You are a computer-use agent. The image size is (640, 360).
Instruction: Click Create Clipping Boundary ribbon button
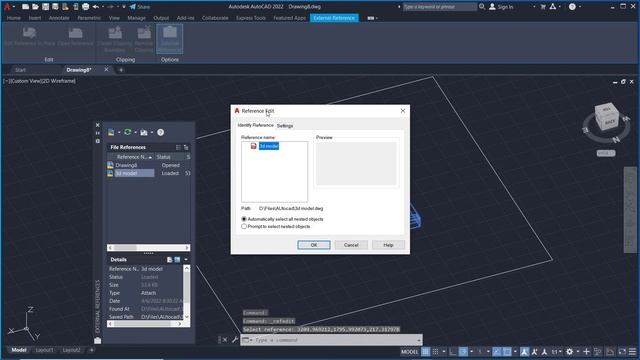click(115, 39)
